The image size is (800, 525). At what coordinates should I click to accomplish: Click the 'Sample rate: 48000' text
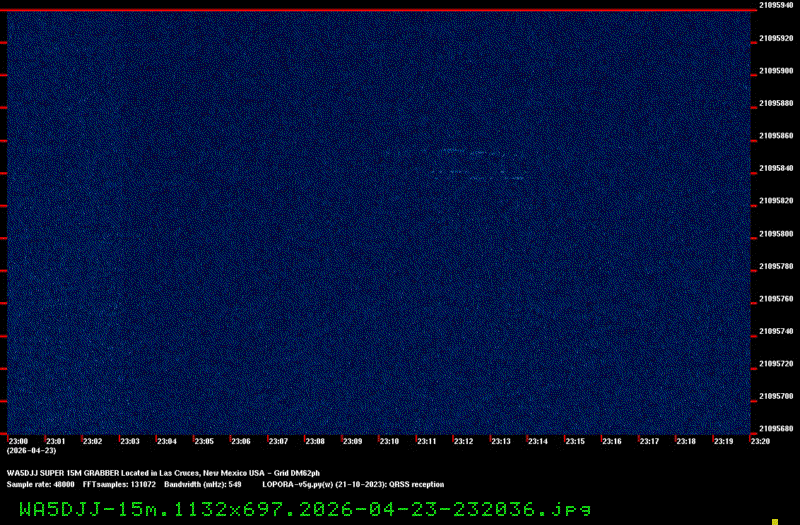(x=40, y=485)
